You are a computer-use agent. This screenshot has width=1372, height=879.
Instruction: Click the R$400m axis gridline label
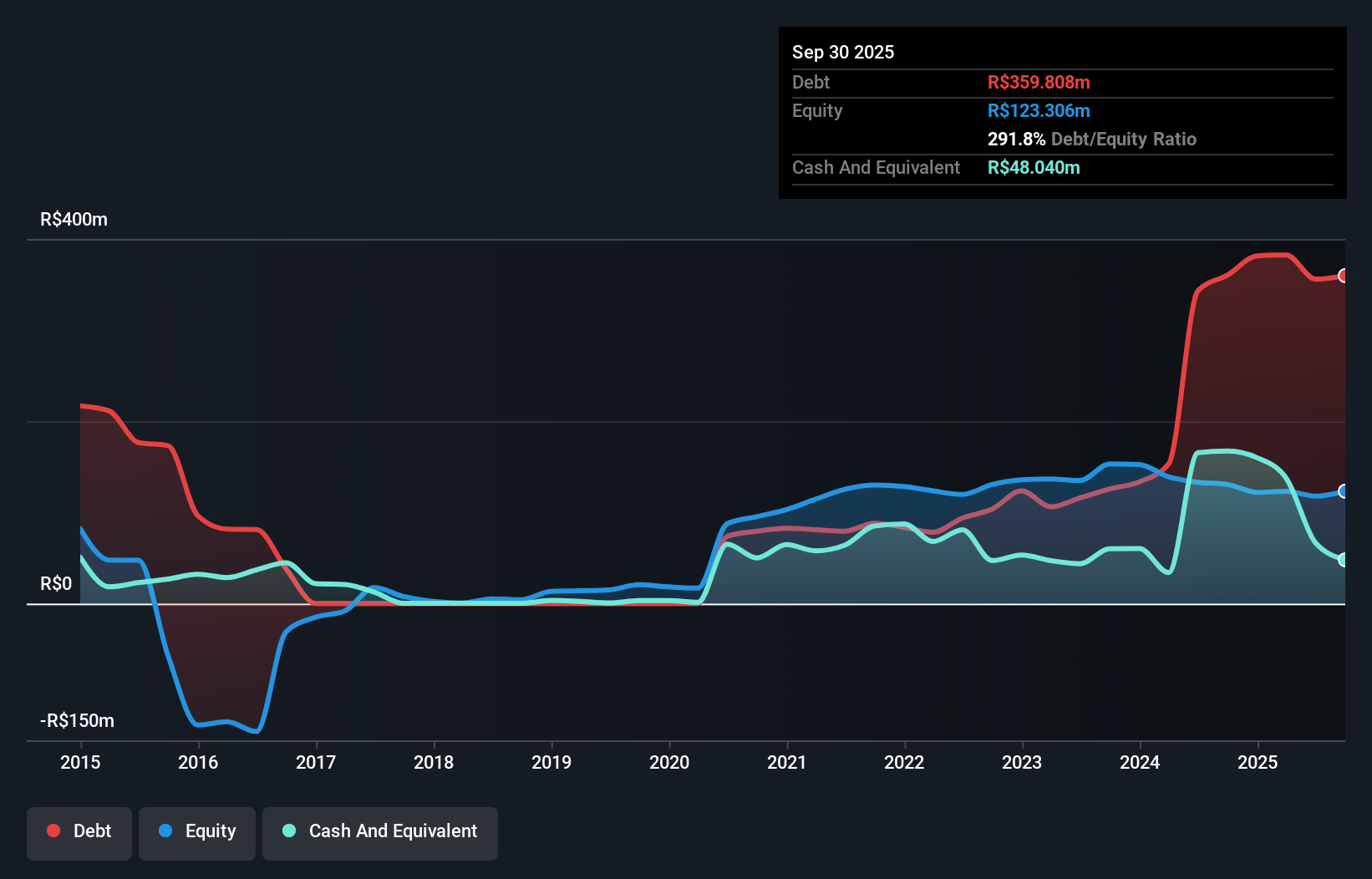[x=73, y=219]
